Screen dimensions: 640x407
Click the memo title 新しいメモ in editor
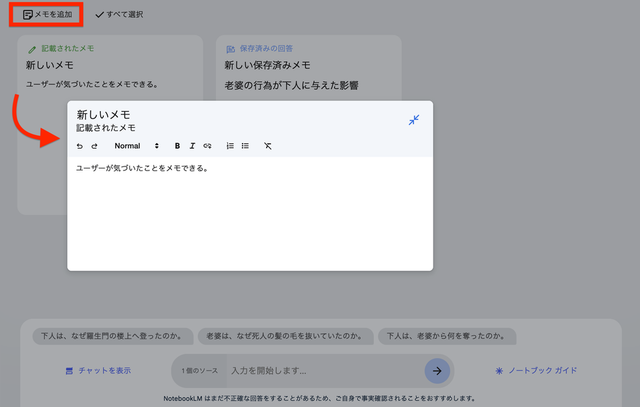[104, 114]
